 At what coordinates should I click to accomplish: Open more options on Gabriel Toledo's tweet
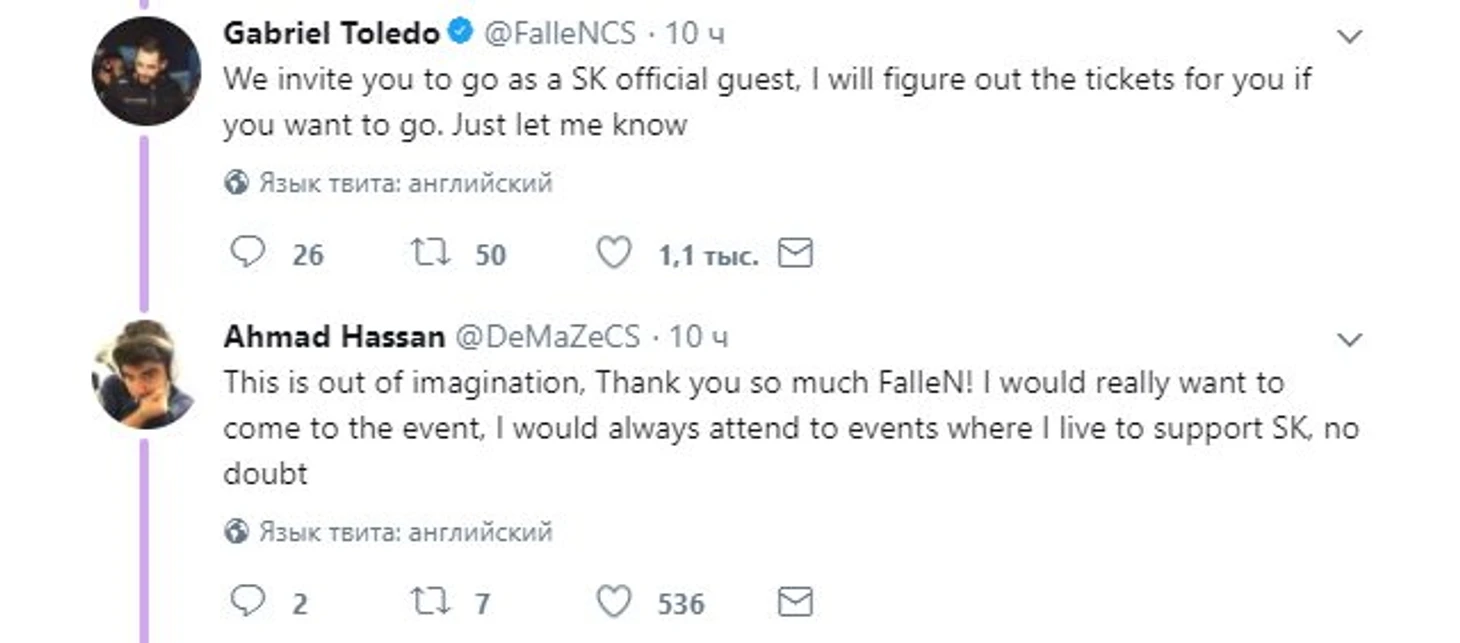(1349, 37)
